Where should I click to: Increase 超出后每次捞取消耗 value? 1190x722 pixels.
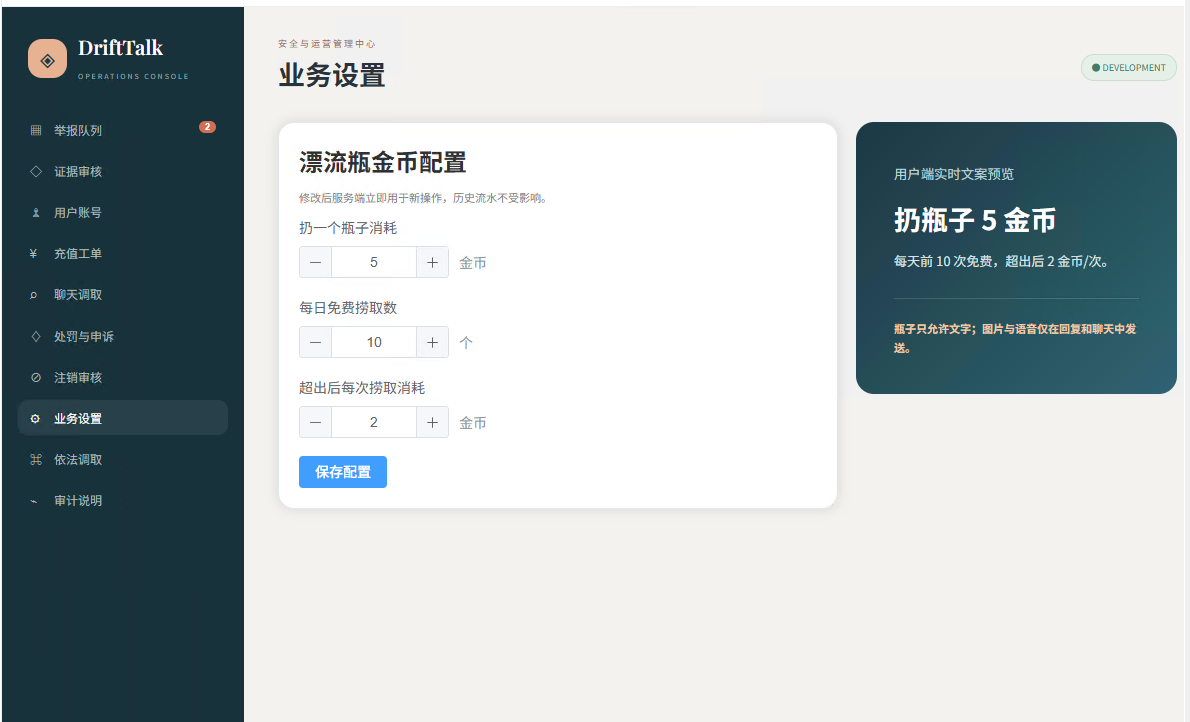(433, 422)
